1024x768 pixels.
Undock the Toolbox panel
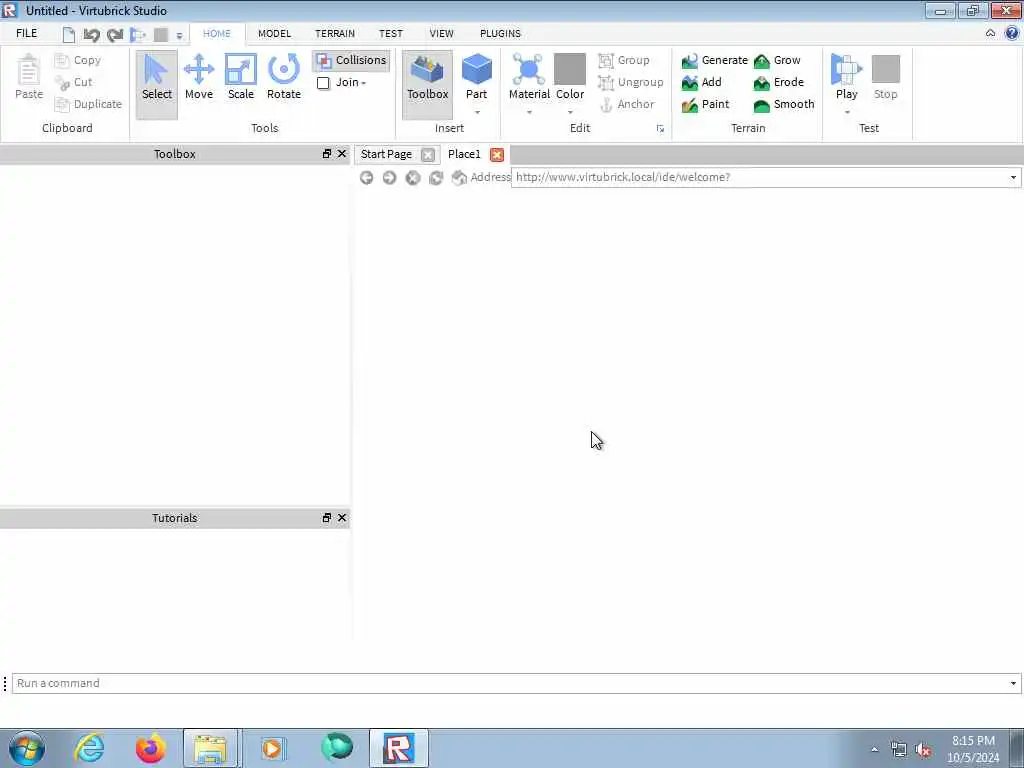pyautogui.click(x=327, y=154)
